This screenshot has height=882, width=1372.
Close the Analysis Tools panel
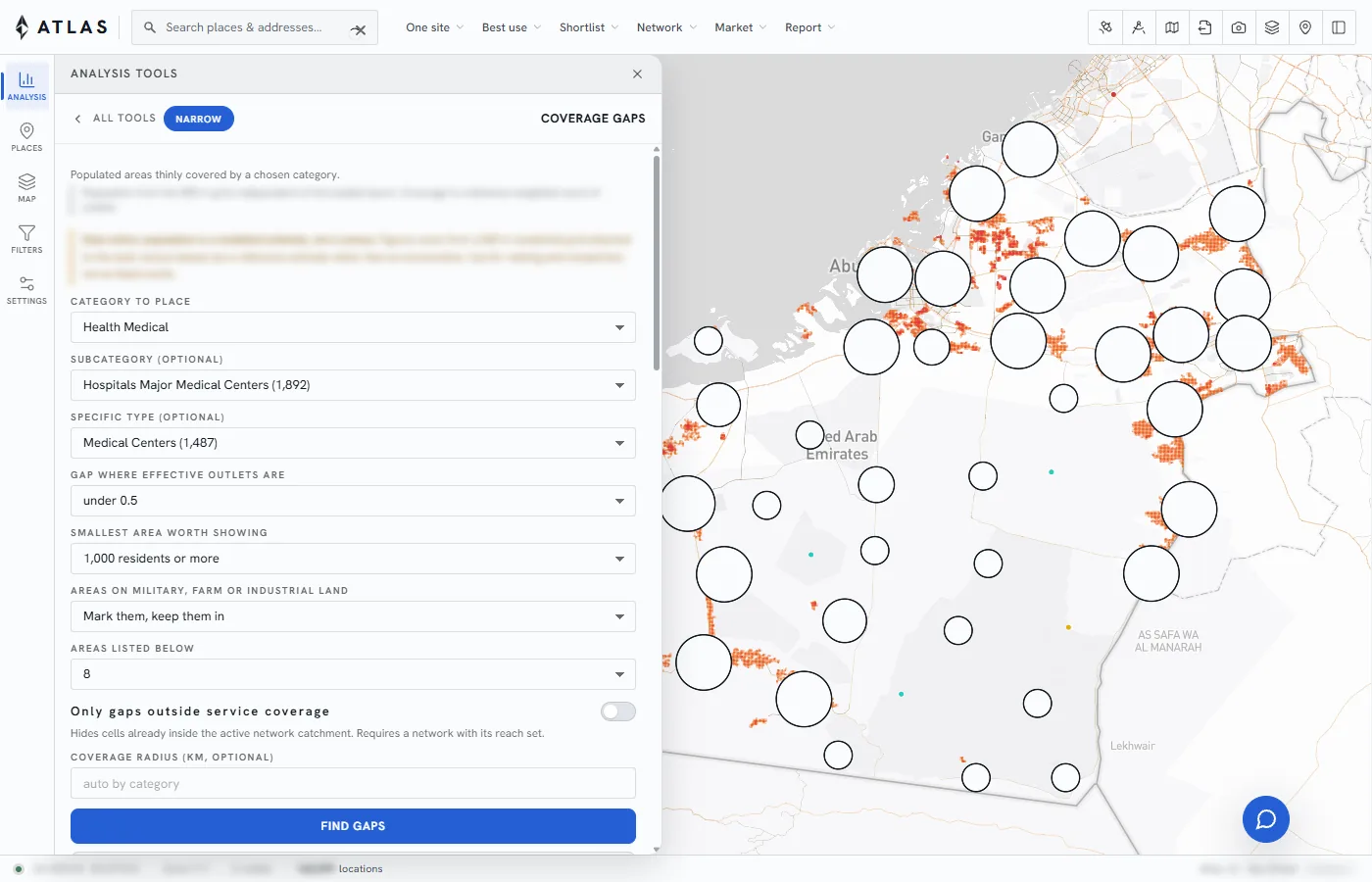(x=637, y=73)
